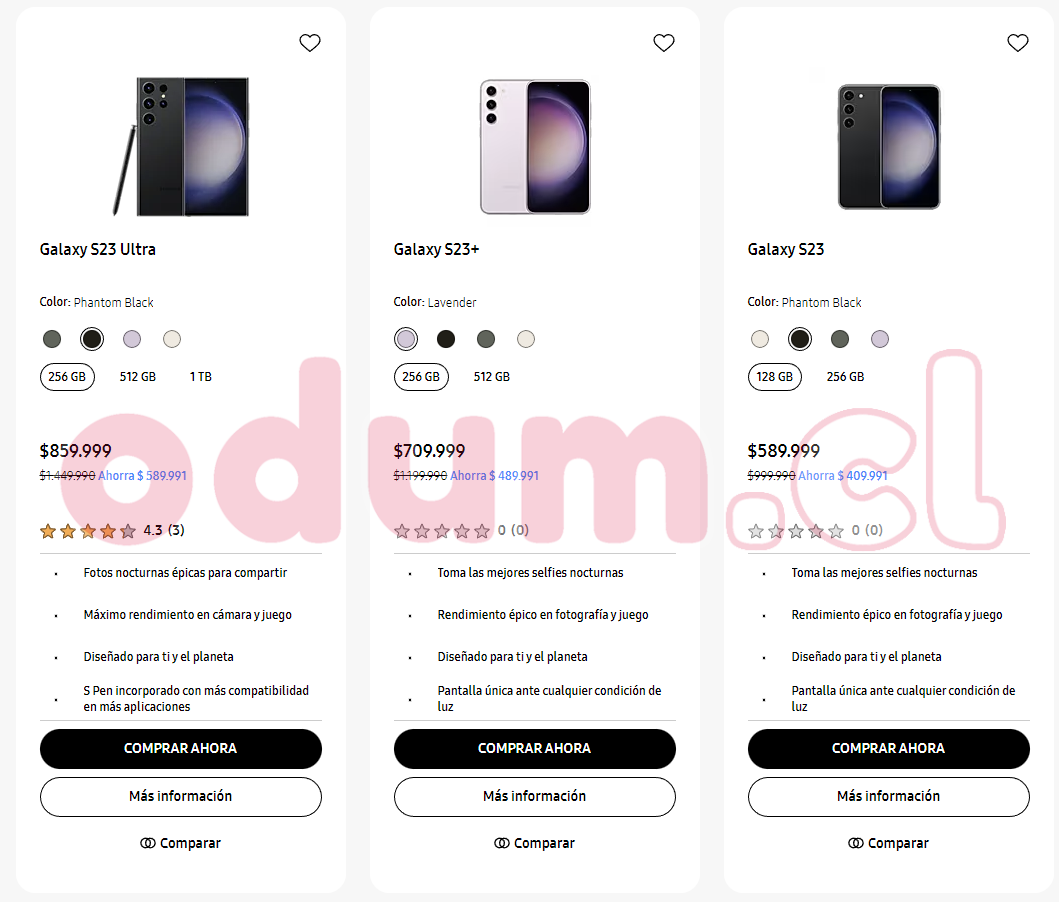The width and height of the screenshot is (1059, 902).
Task: Choose 512 GB storage for Galaxy S23+
Action: click(492, 377)
